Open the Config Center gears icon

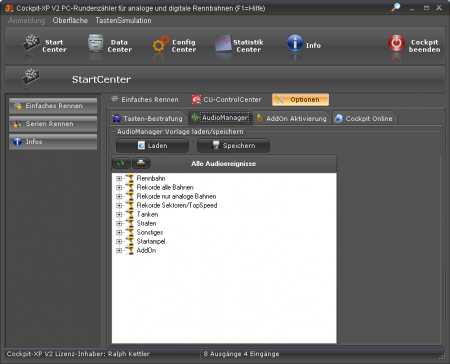tap(161, 43)
